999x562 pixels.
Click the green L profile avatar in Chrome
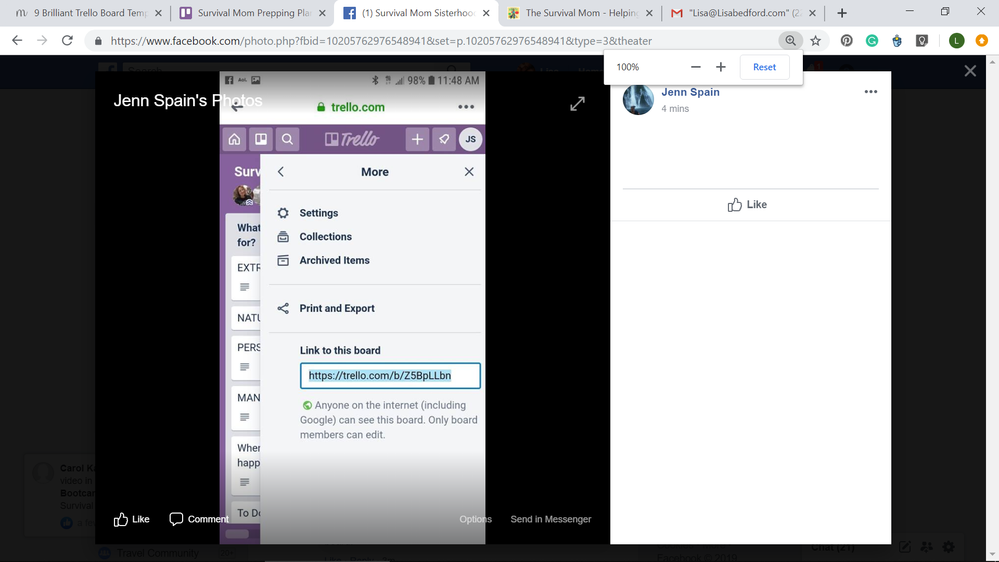tap(956, 40)
